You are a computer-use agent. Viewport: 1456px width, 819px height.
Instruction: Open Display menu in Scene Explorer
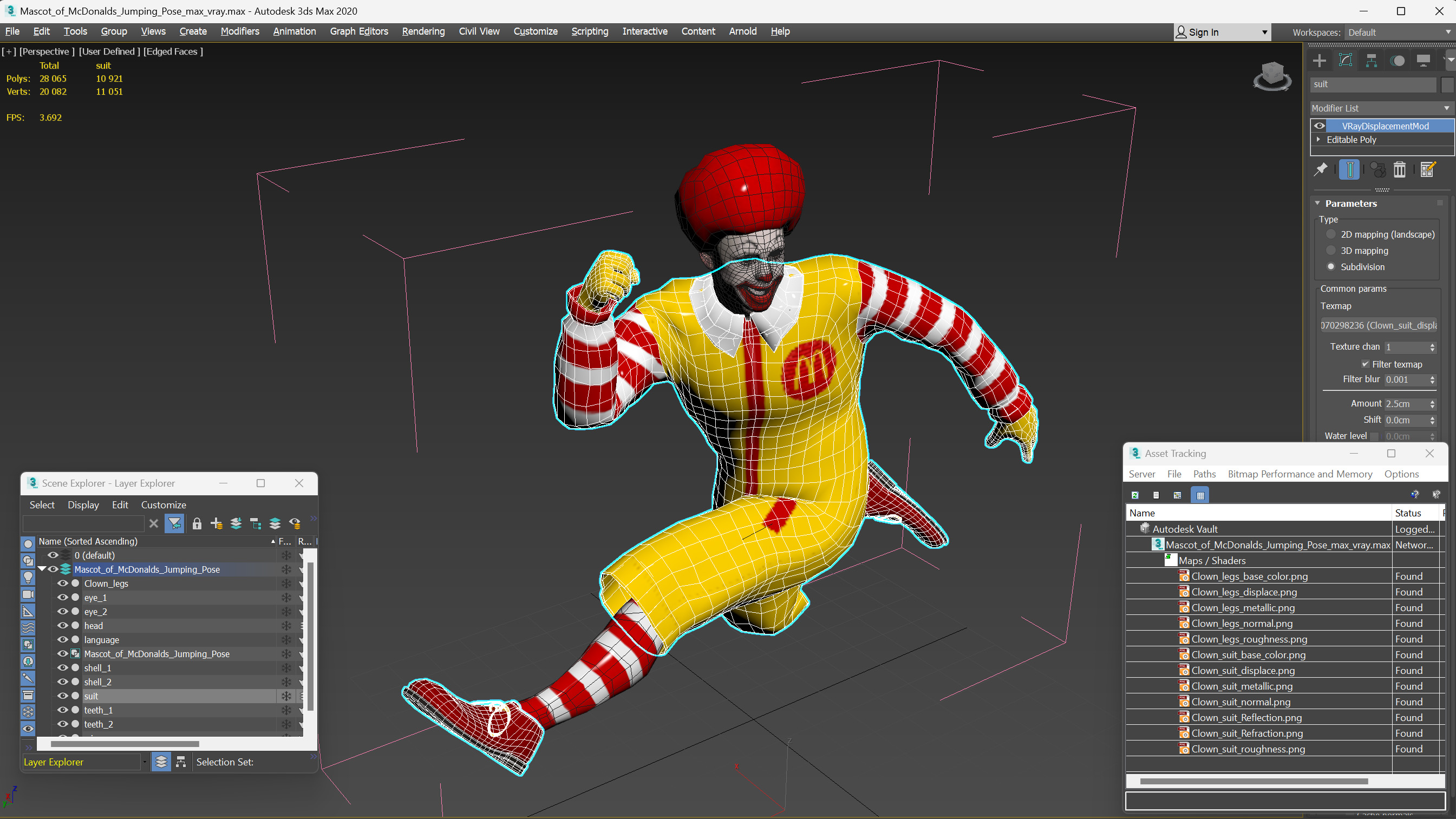83,504
